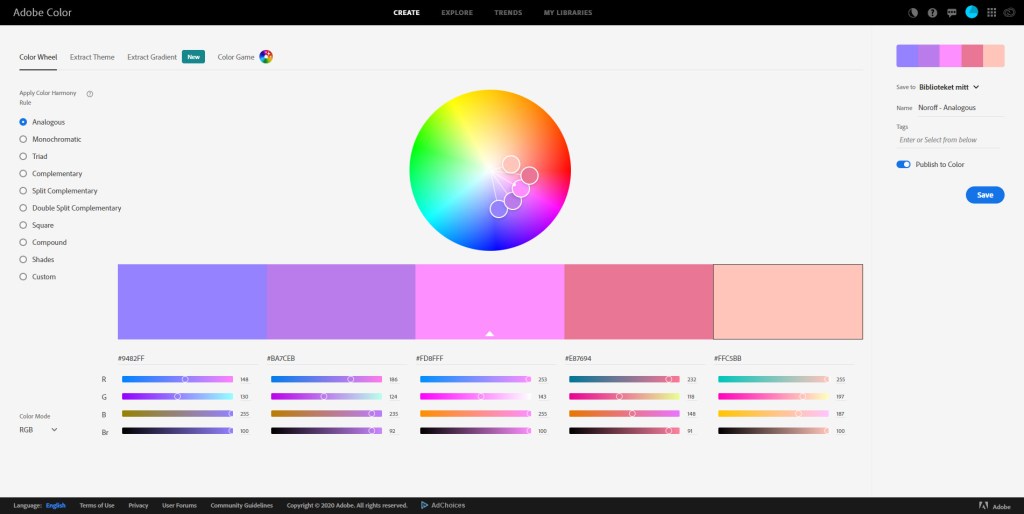The width and height of the screenshot is (1024, 514).
Task: Switch to the Extract Theme tab
Action: click(x=91, y=57)
